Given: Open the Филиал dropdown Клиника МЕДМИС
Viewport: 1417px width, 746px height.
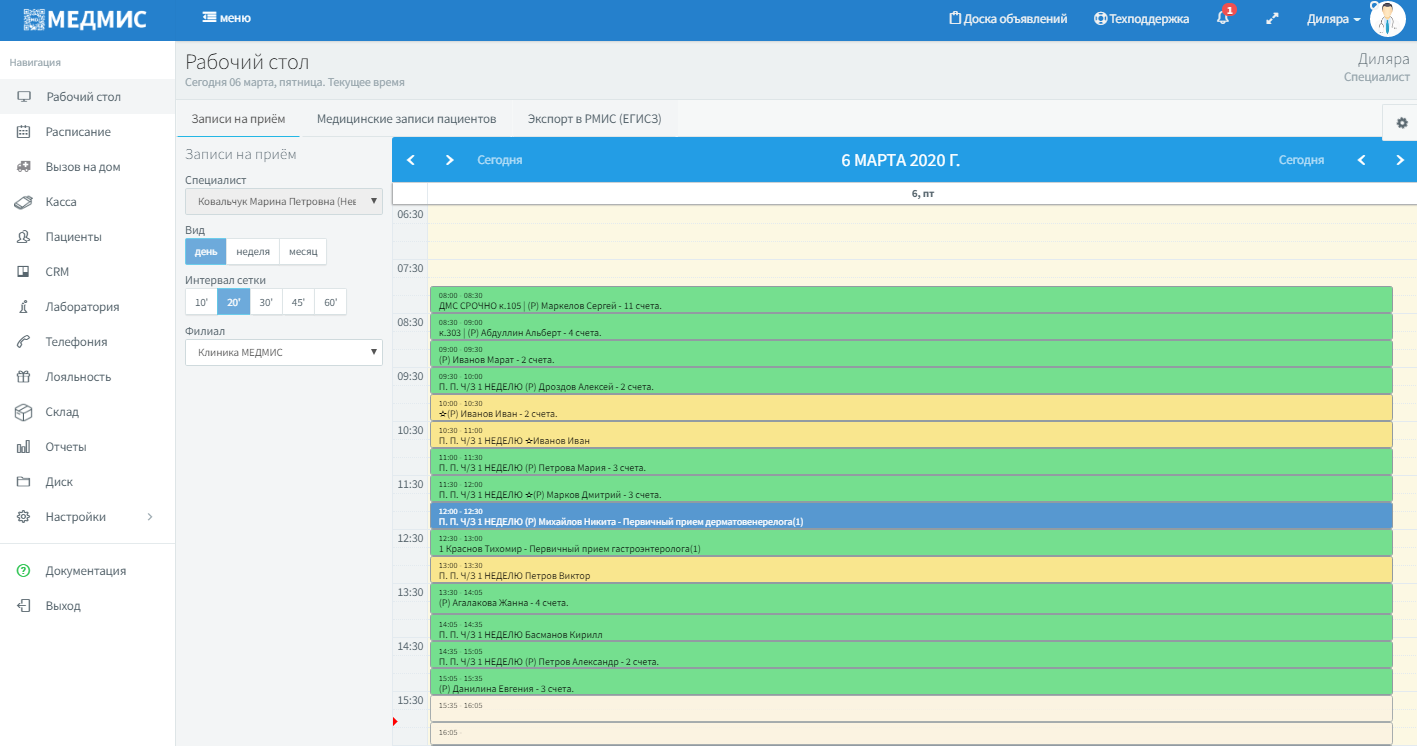Looking at the screenshot, I should tap(284, 352).
